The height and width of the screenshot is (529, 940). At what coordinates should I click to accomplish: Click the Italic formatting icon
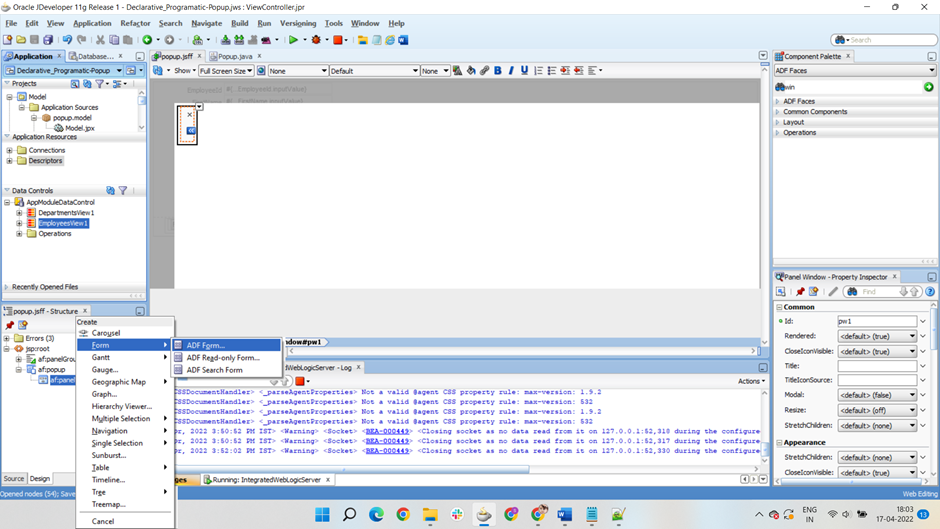tap(511, 71)
